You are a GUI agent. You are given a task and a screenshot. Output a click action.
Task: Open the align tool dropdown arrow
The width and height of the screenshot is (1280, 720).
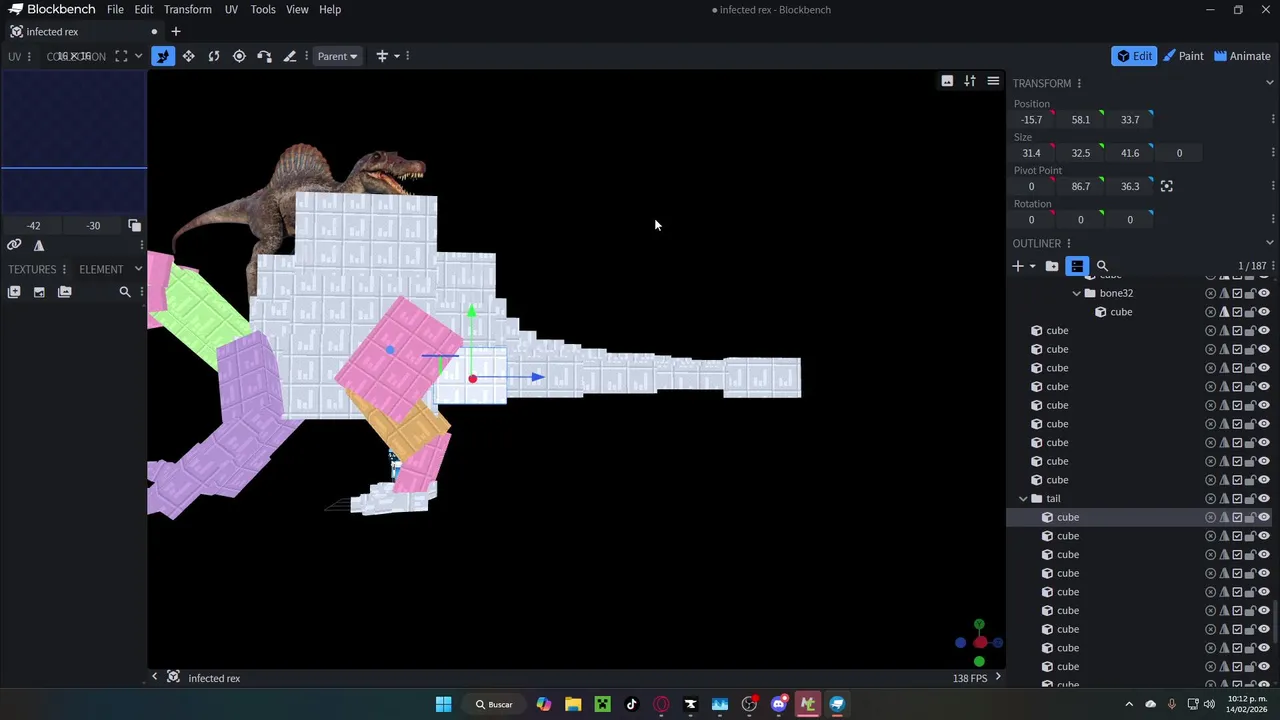coord(396,56)
